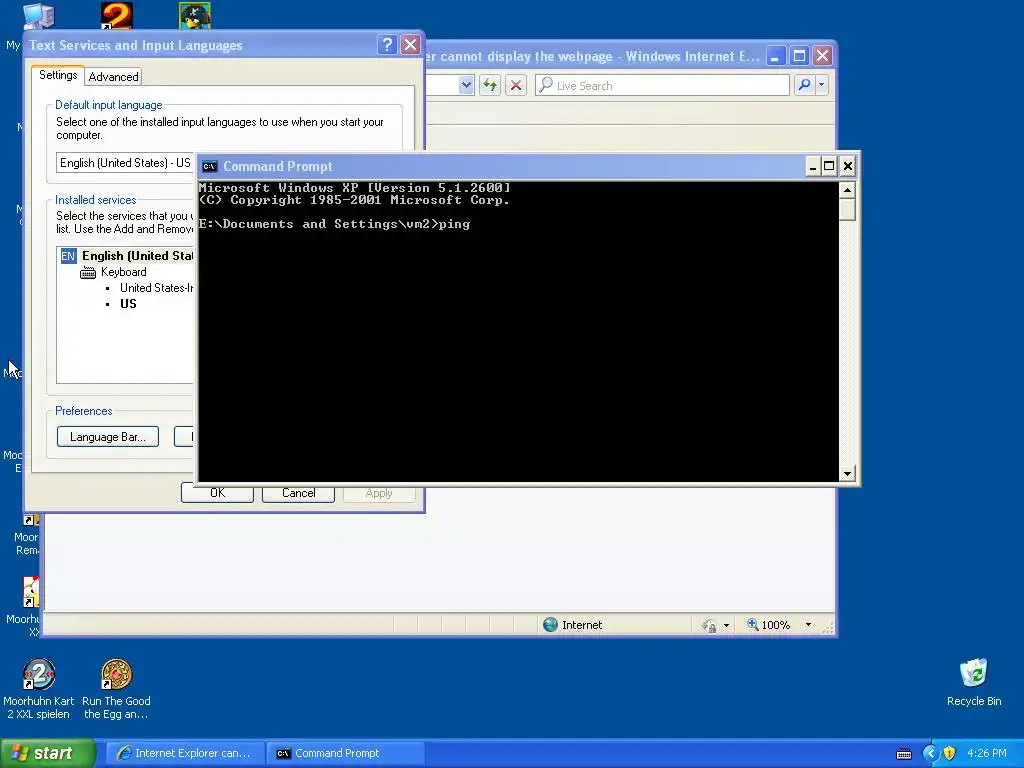This screenshot has height=768, width=1024.
Task: Select the red number 2 desktop shortcut
Action: click(x=116, y=16)
